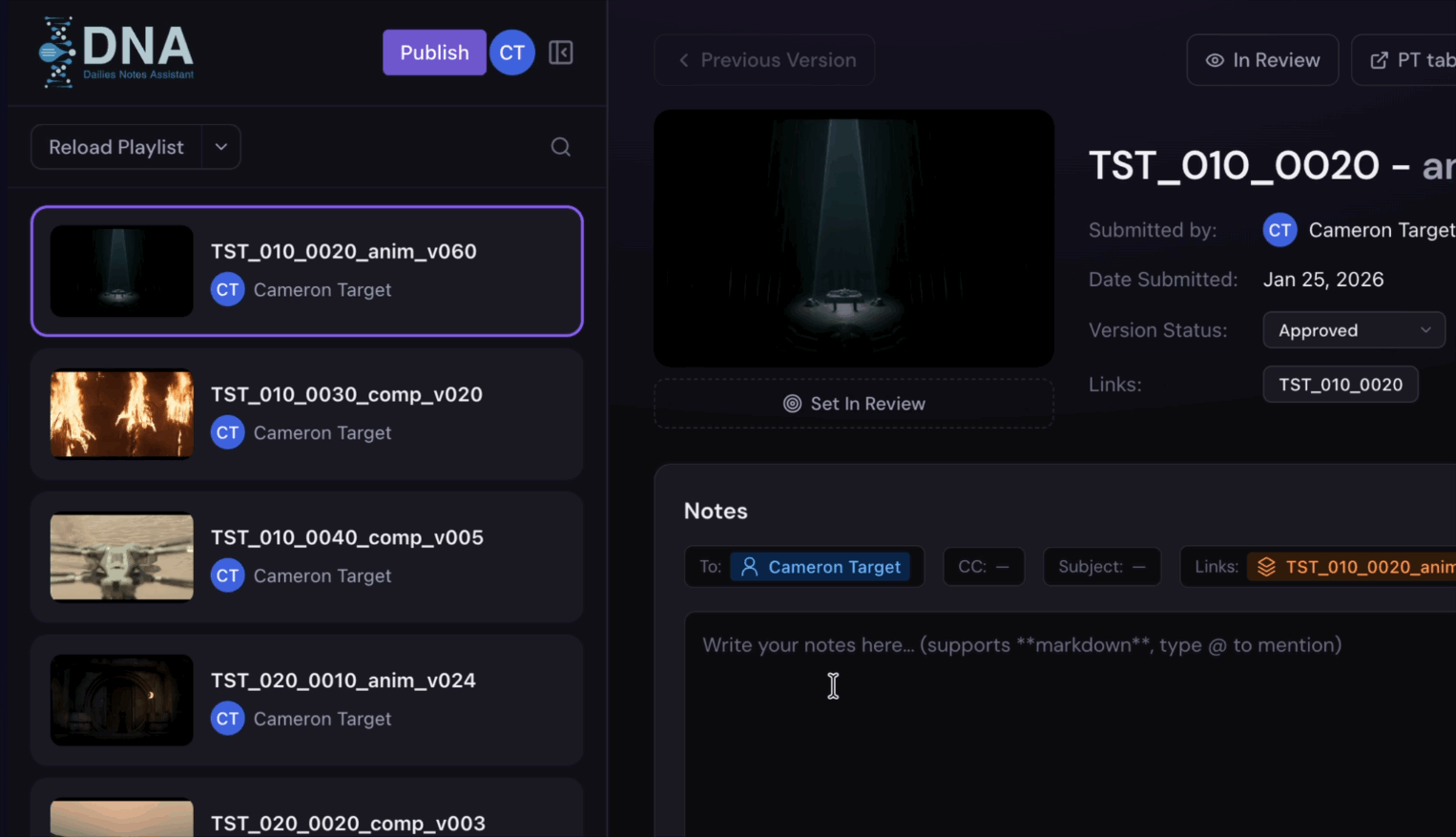Open the PT tab button
1456x837 pixels.
tap(1404, 60)
